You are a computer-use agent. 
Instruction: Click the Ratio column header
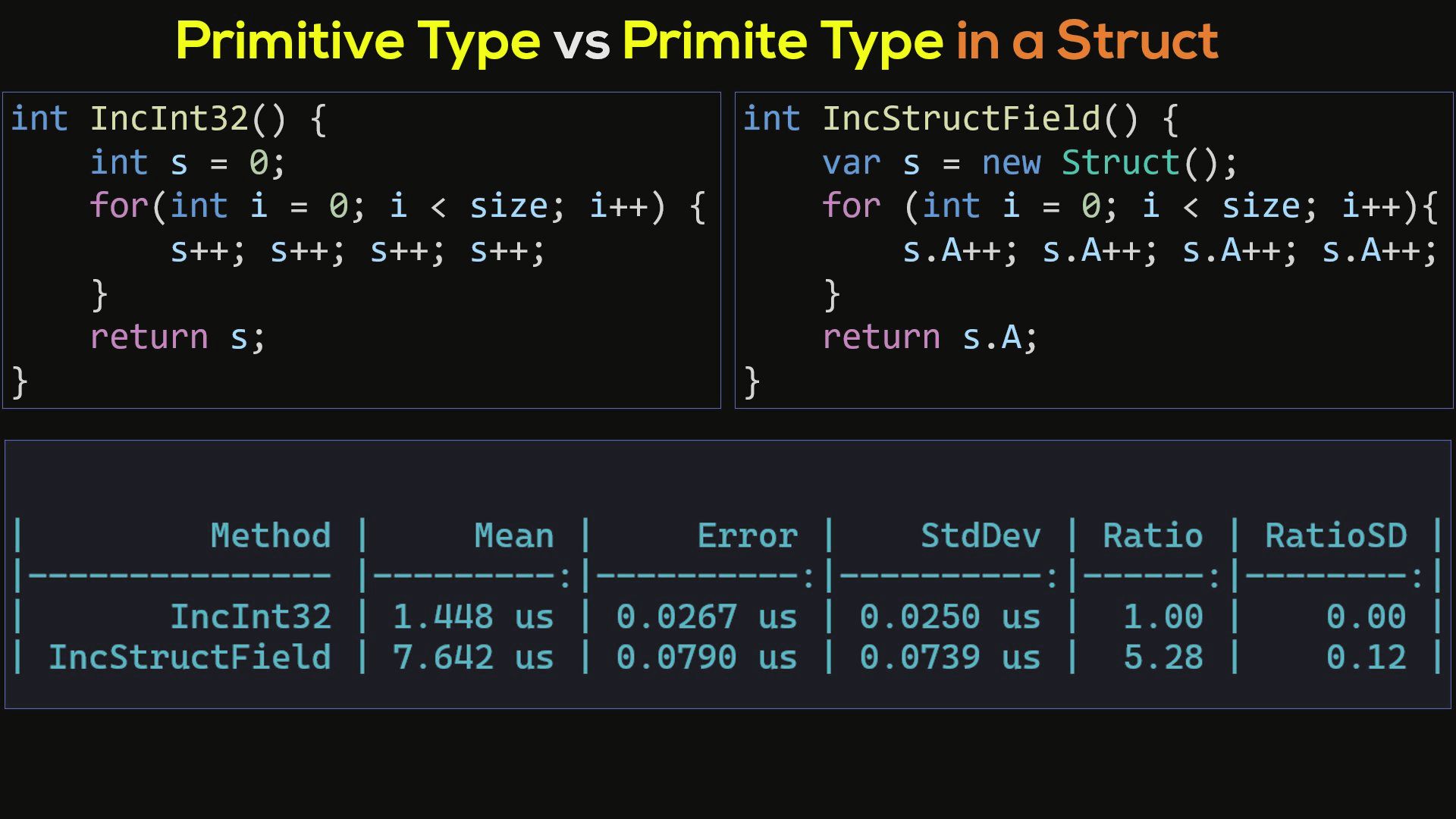pyautogui.click(x=1150, y=535)
